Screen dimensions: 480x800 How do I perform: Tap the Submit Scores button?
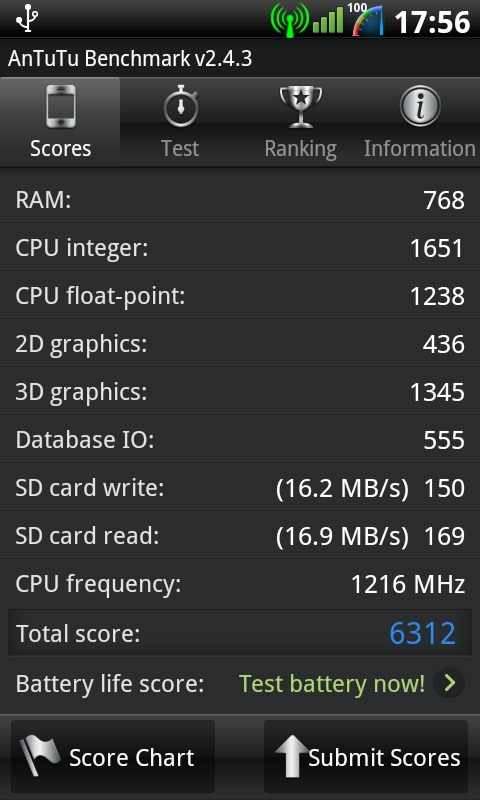366,756
